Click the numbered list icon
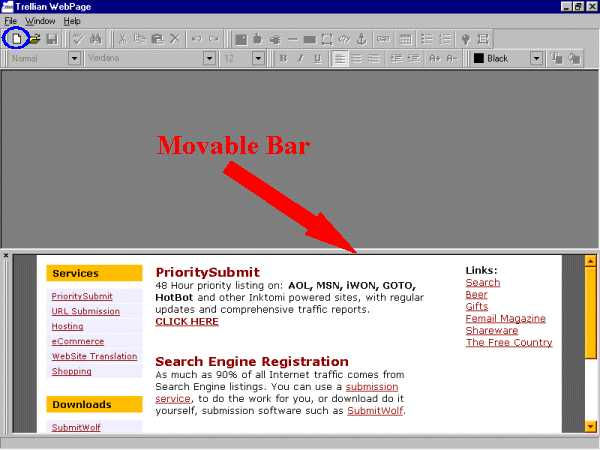The image size is (600, 450). tap(445, 39)
